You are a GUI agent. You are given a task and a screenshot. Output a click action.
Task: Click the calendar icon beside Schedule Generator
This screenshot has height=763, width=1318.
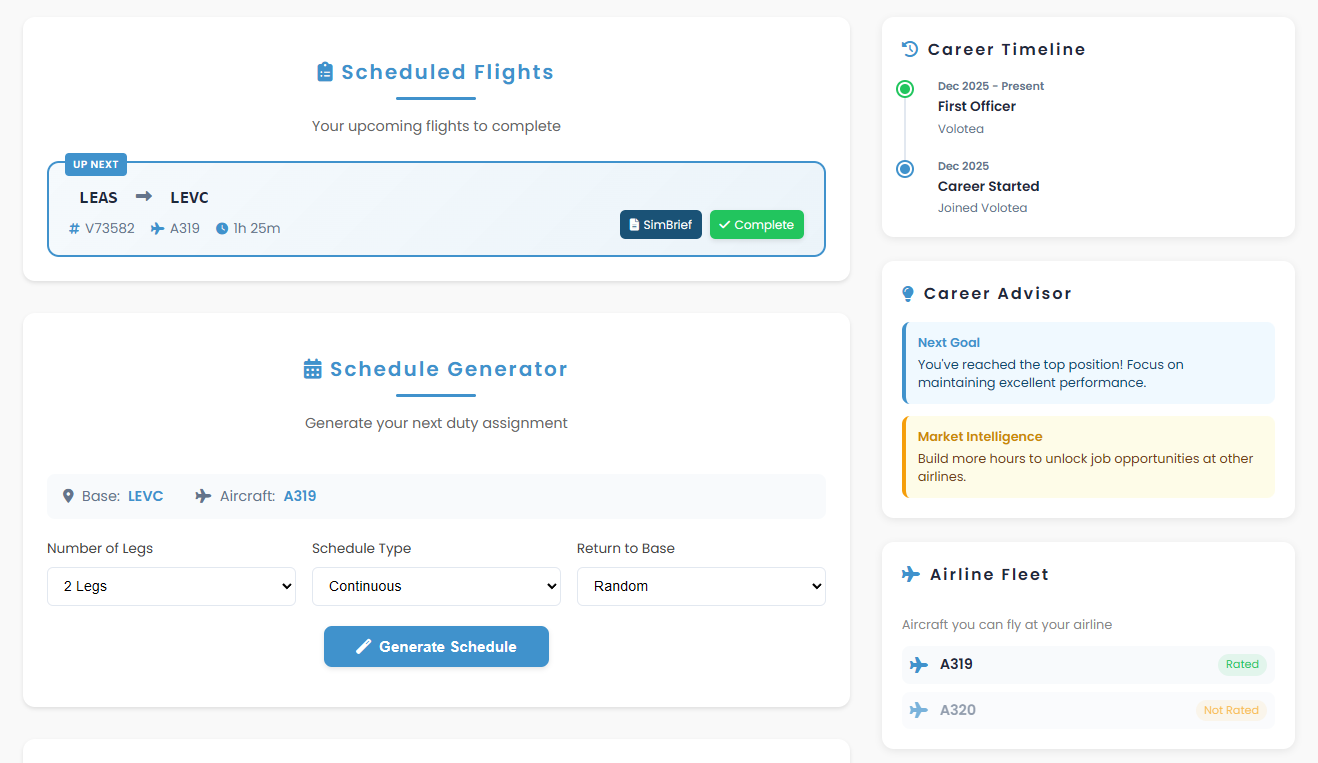pyautogui.click(x=313, y=369)
